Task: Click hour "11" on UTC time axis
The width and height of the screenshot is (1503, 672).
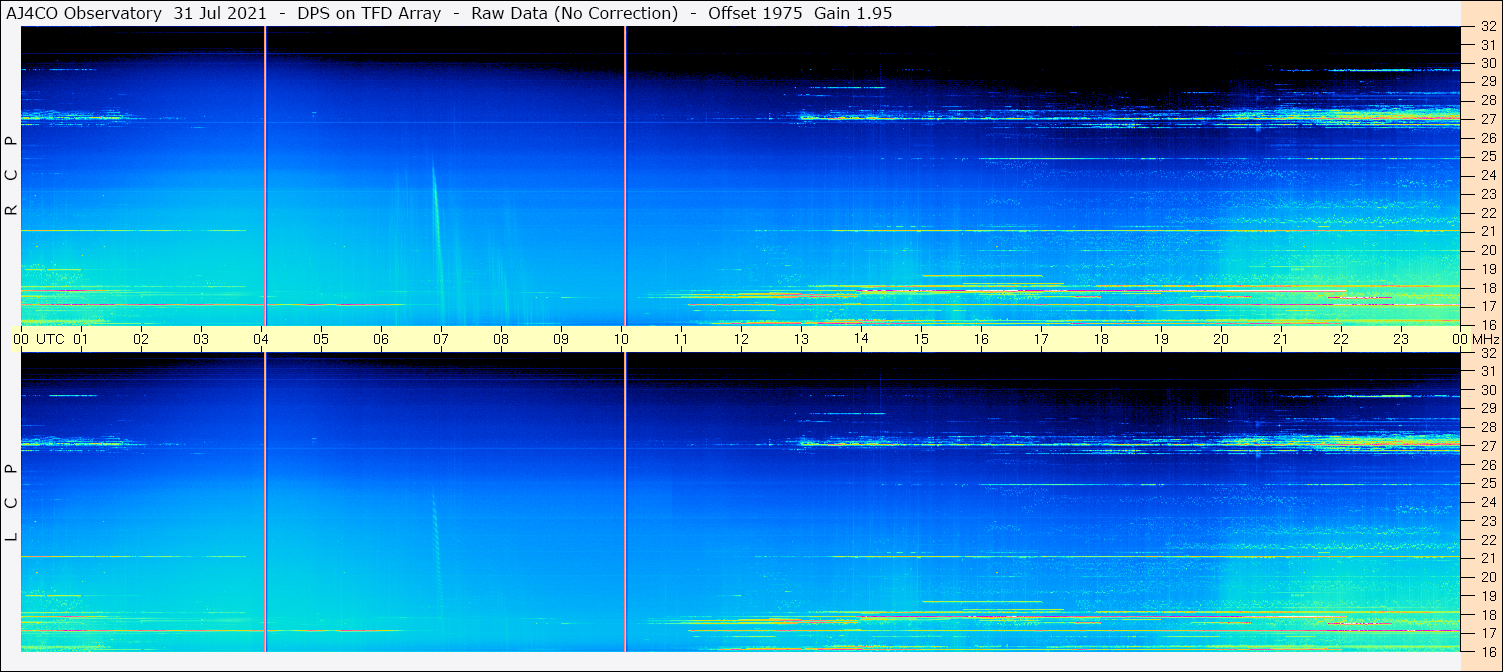Action: click(681, 339)
